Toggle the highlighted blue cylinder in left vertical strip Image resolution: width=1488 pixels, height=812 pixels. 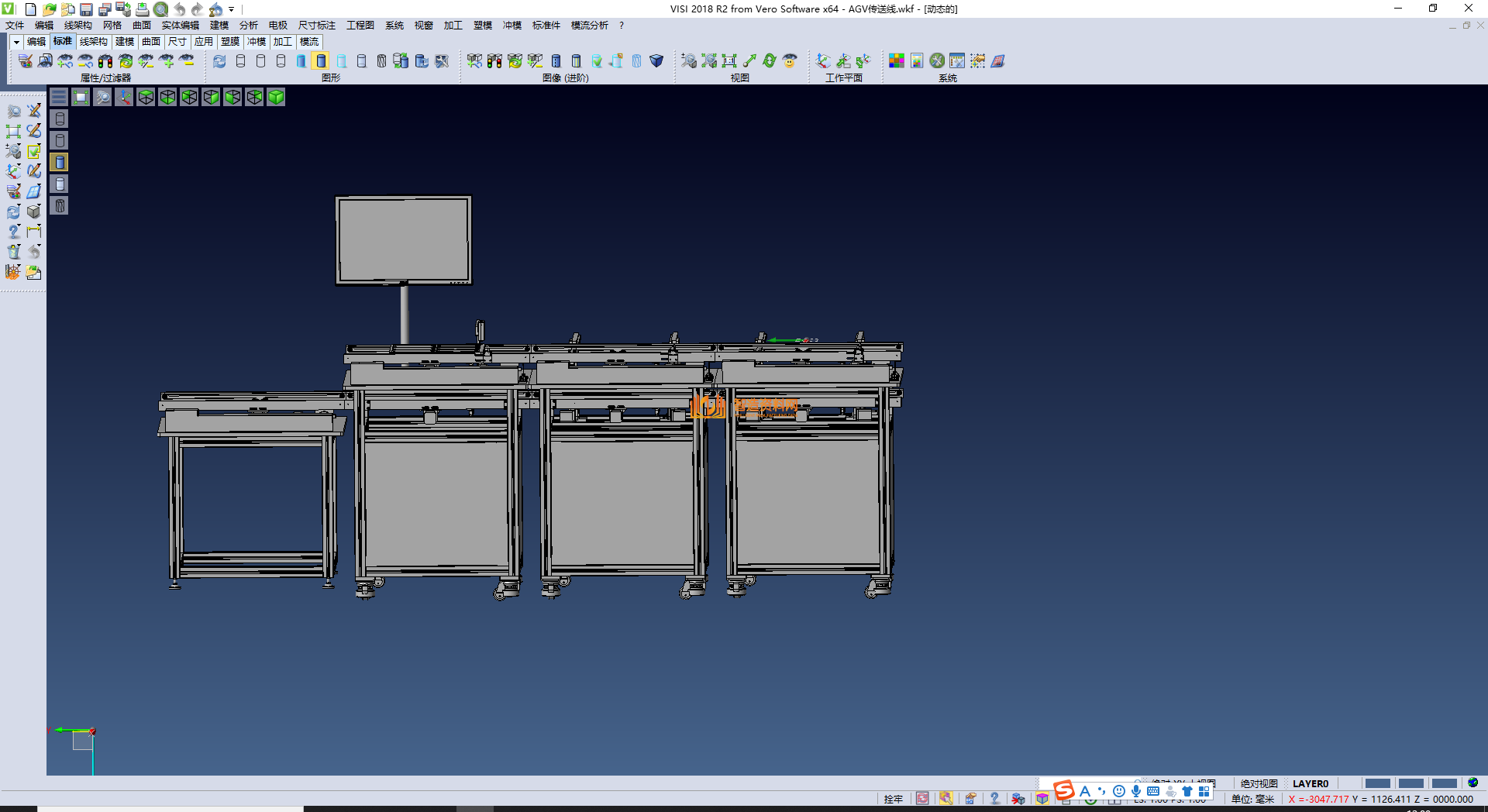click(x=60, y=162)
